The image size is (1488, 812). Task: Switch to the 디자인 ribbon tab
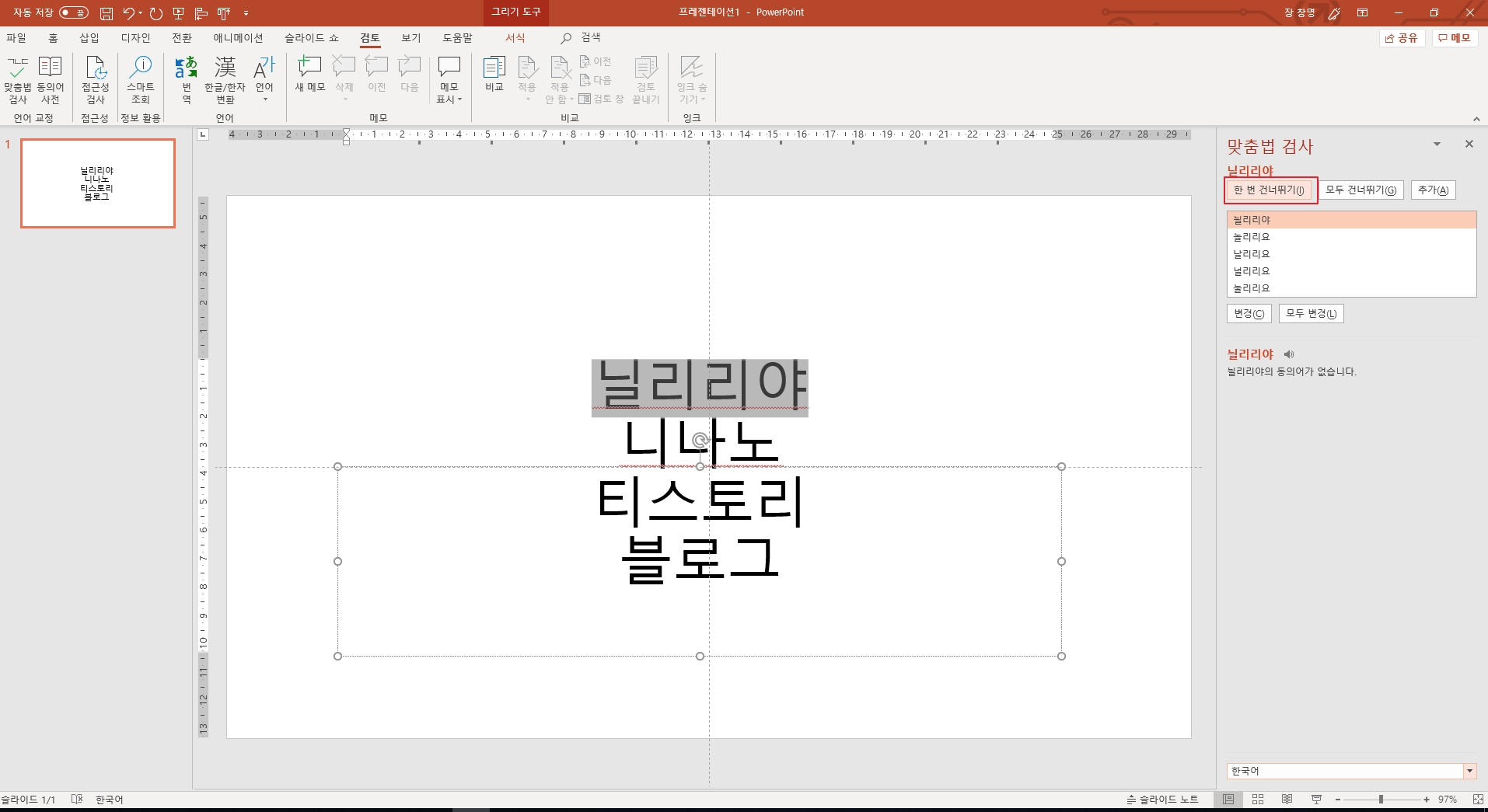click(x=135, y=38)
